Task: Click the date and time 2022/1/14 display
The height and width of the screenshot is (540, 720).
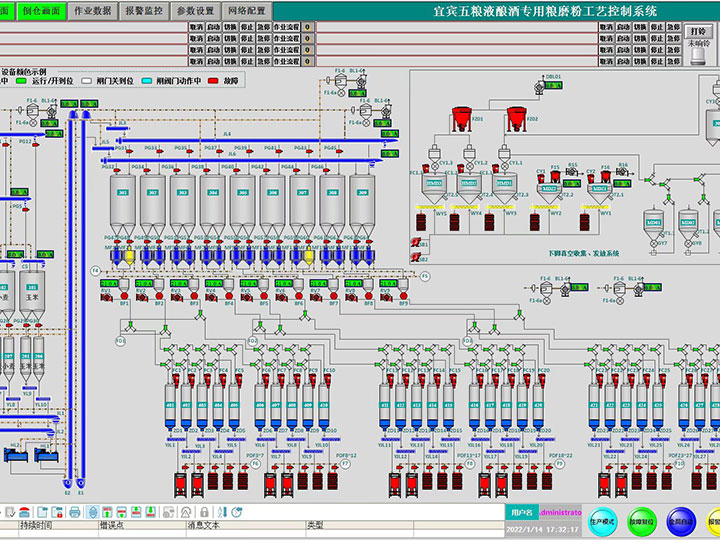Action: click(542, 529)
